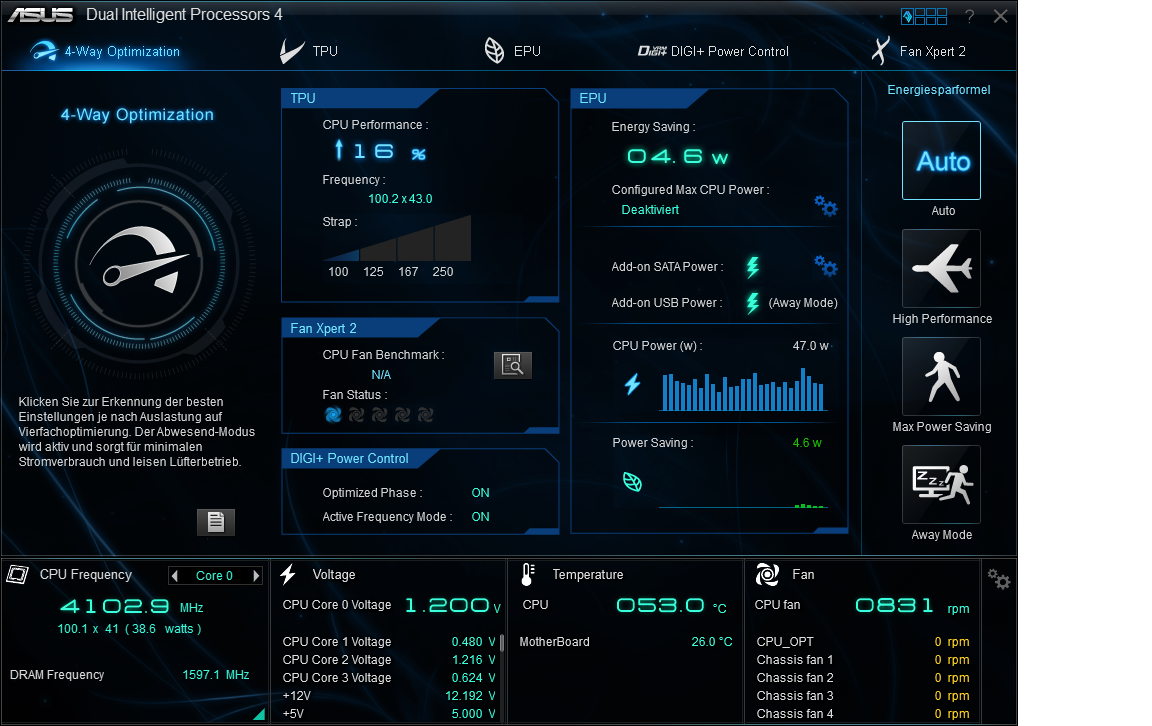
Task: Toggle Add-on SATA Power lightning icon
Action: [x=753, y=267]
